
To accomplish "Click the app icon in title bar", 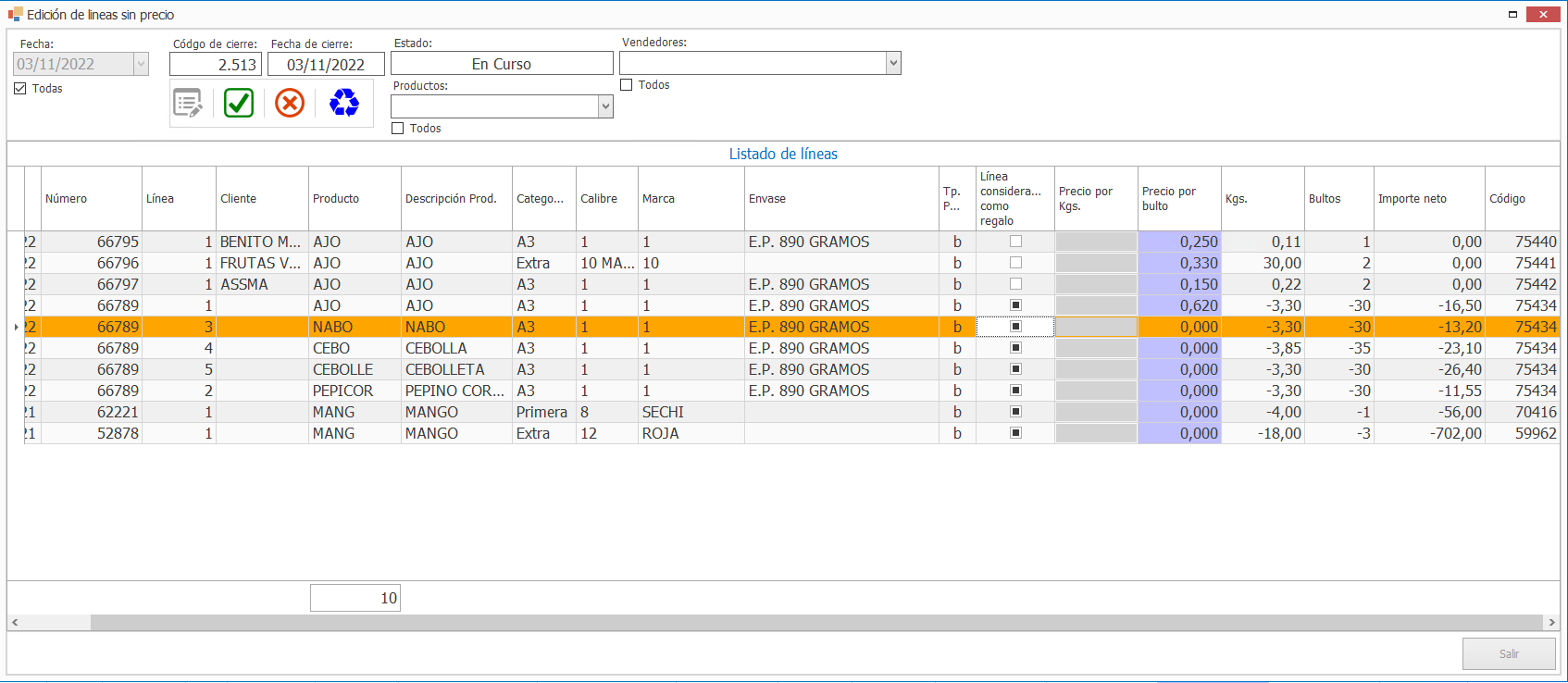I will click(15, 15).
